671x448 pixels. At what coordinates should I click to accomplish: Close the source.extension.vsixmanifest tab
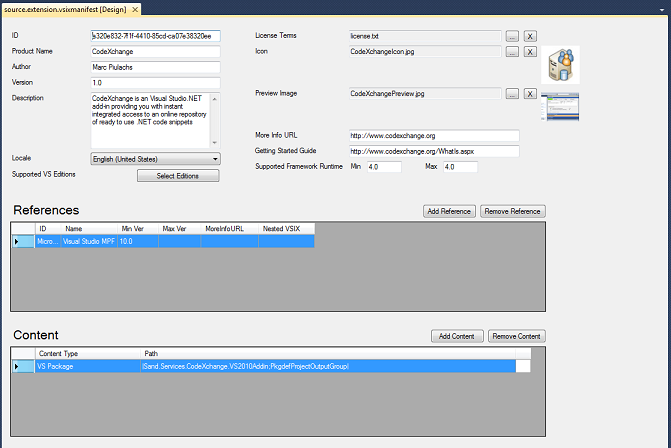coord(135,9)
